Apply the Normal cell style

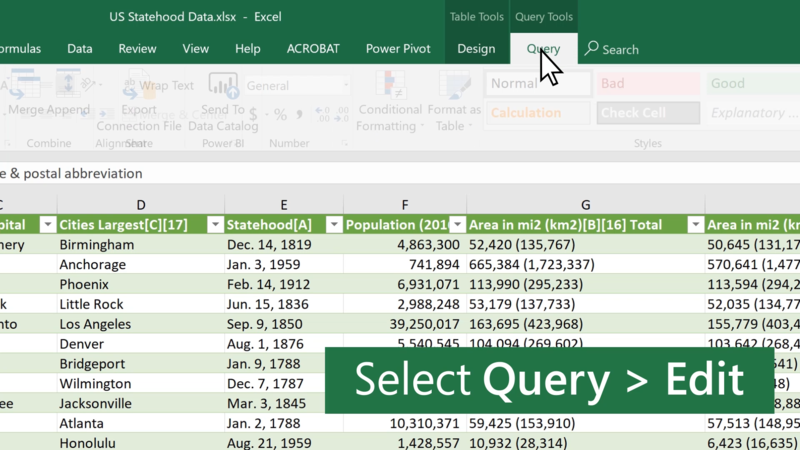pos(538,83)
